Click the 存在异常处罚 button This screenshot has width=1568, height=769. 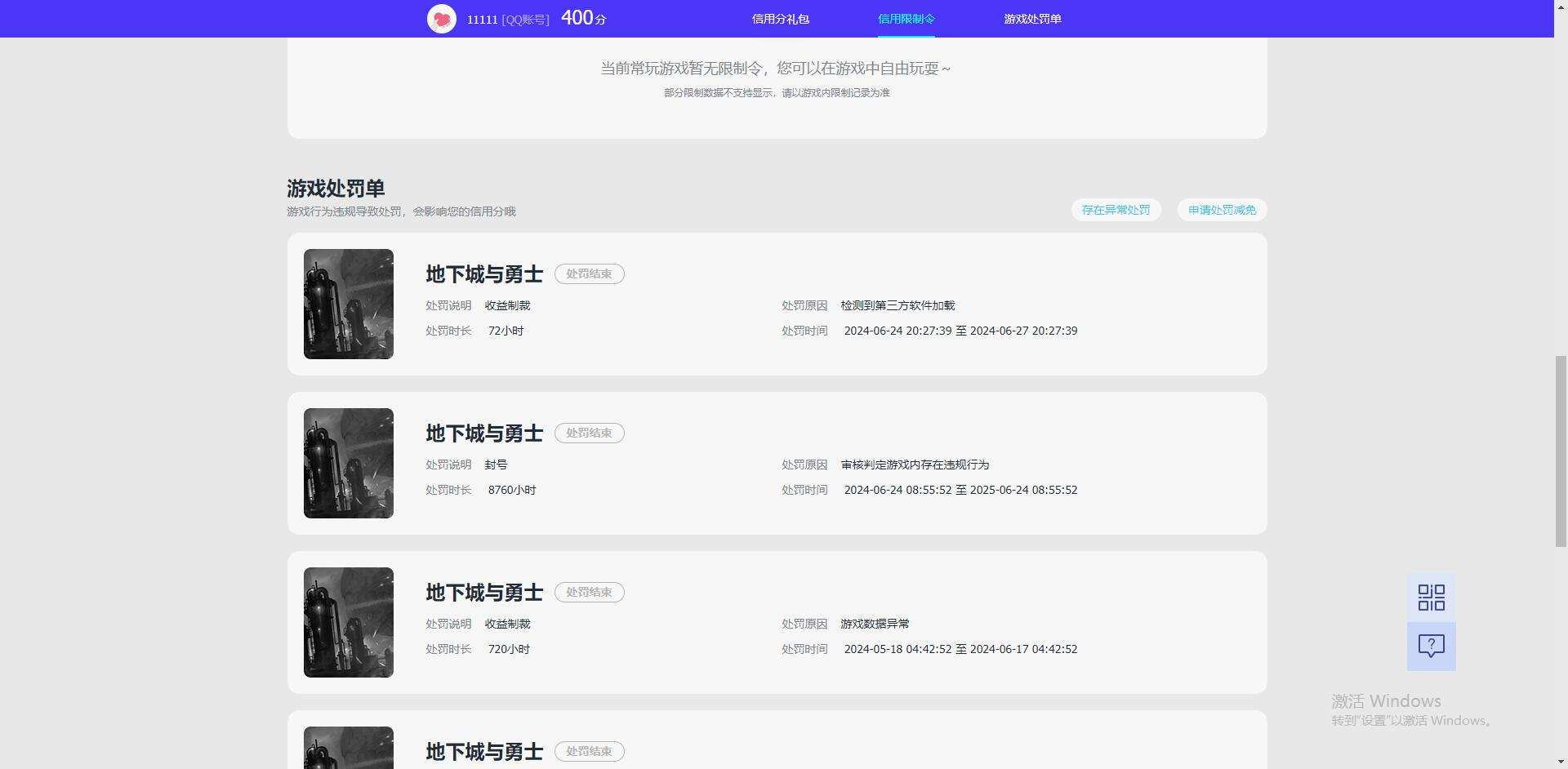[x=1116, y=210]
